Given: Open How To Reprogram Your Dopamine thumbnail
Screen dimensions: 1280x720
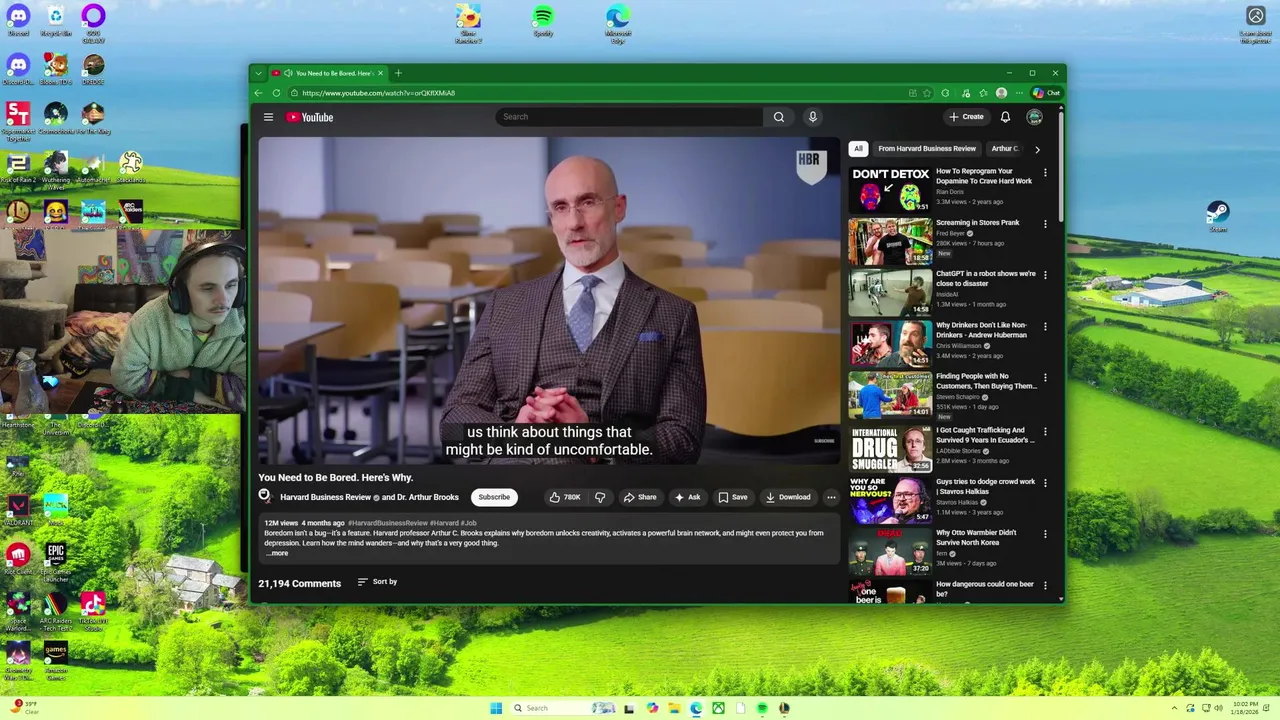Looking at the screenshot, I should (x=890, y=189).
